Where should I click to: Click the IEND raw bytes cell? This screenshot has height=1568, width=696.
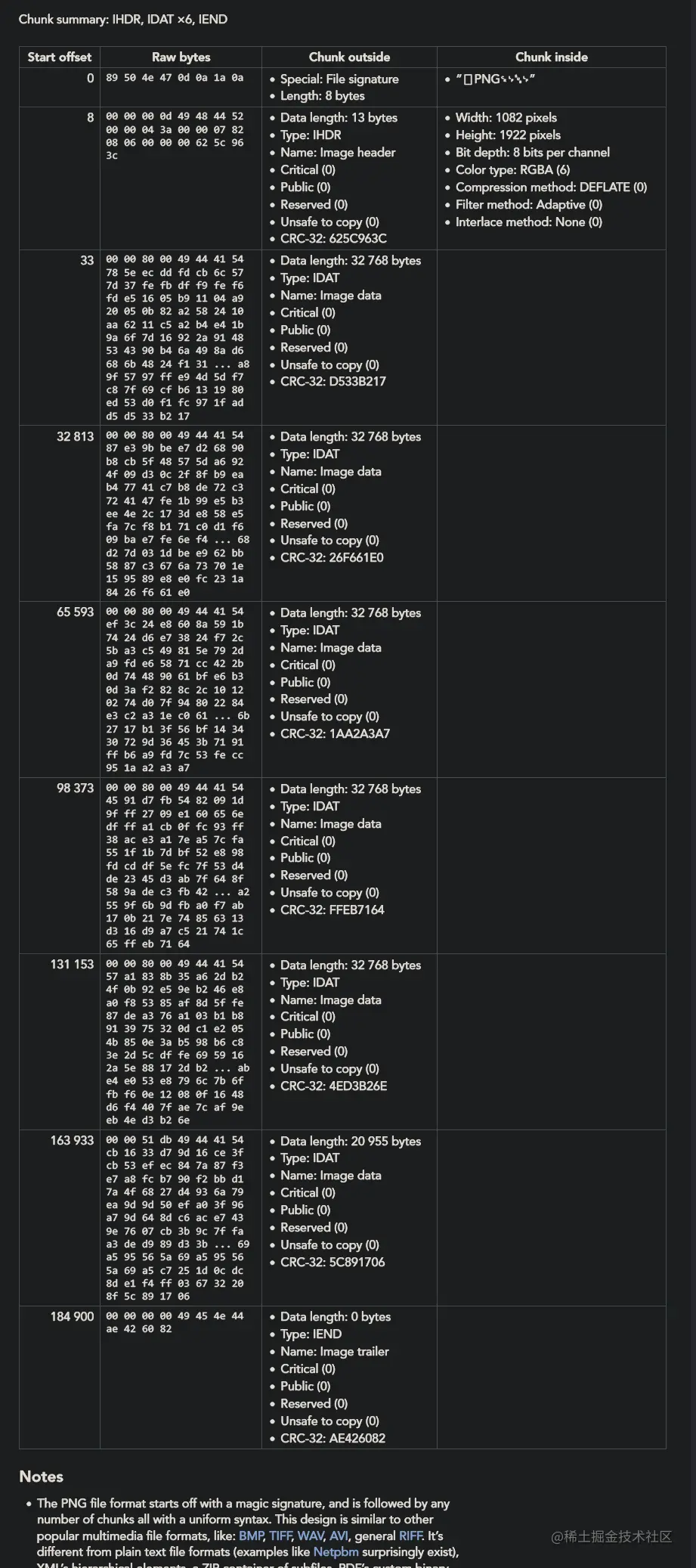[175, 1322]
